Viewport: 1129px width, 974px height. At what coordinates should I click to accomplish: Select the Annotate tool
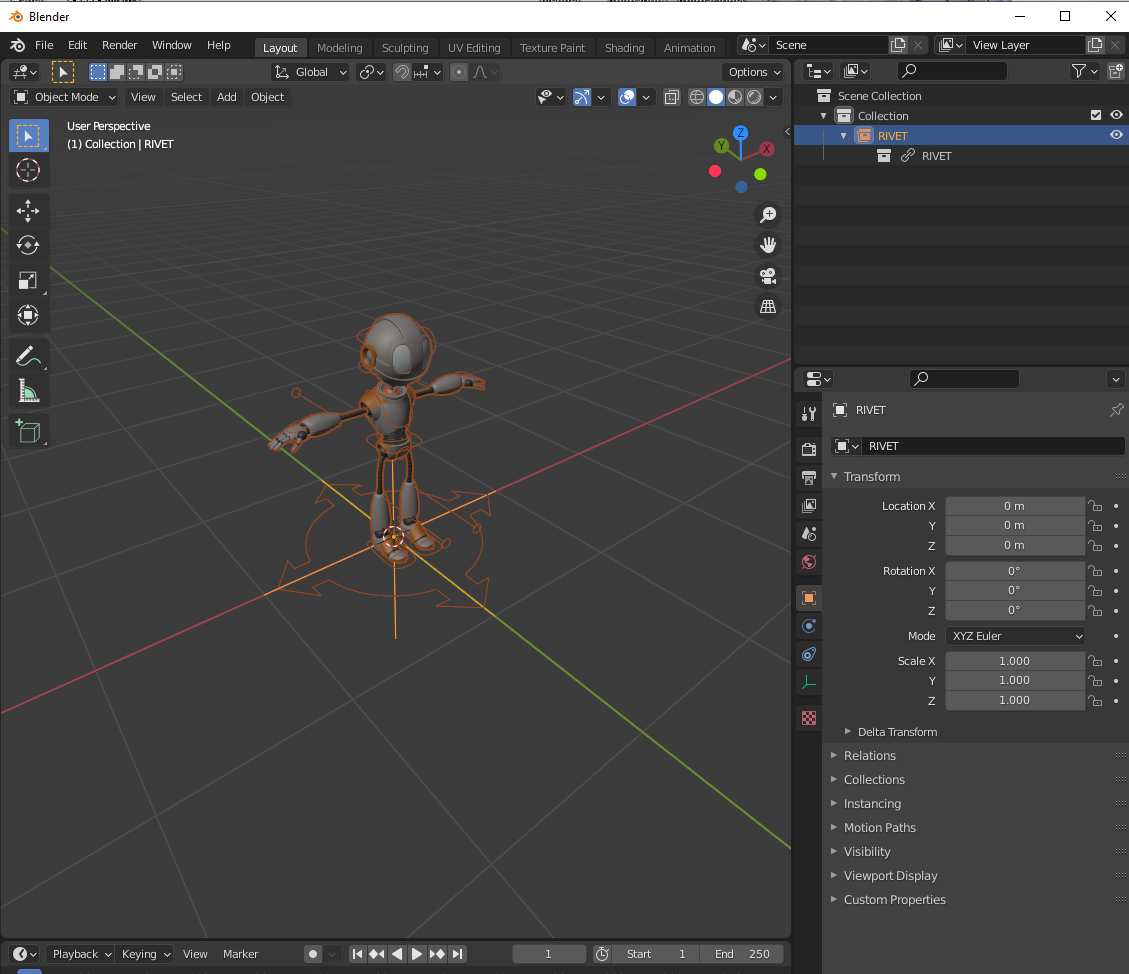point(27,354)
